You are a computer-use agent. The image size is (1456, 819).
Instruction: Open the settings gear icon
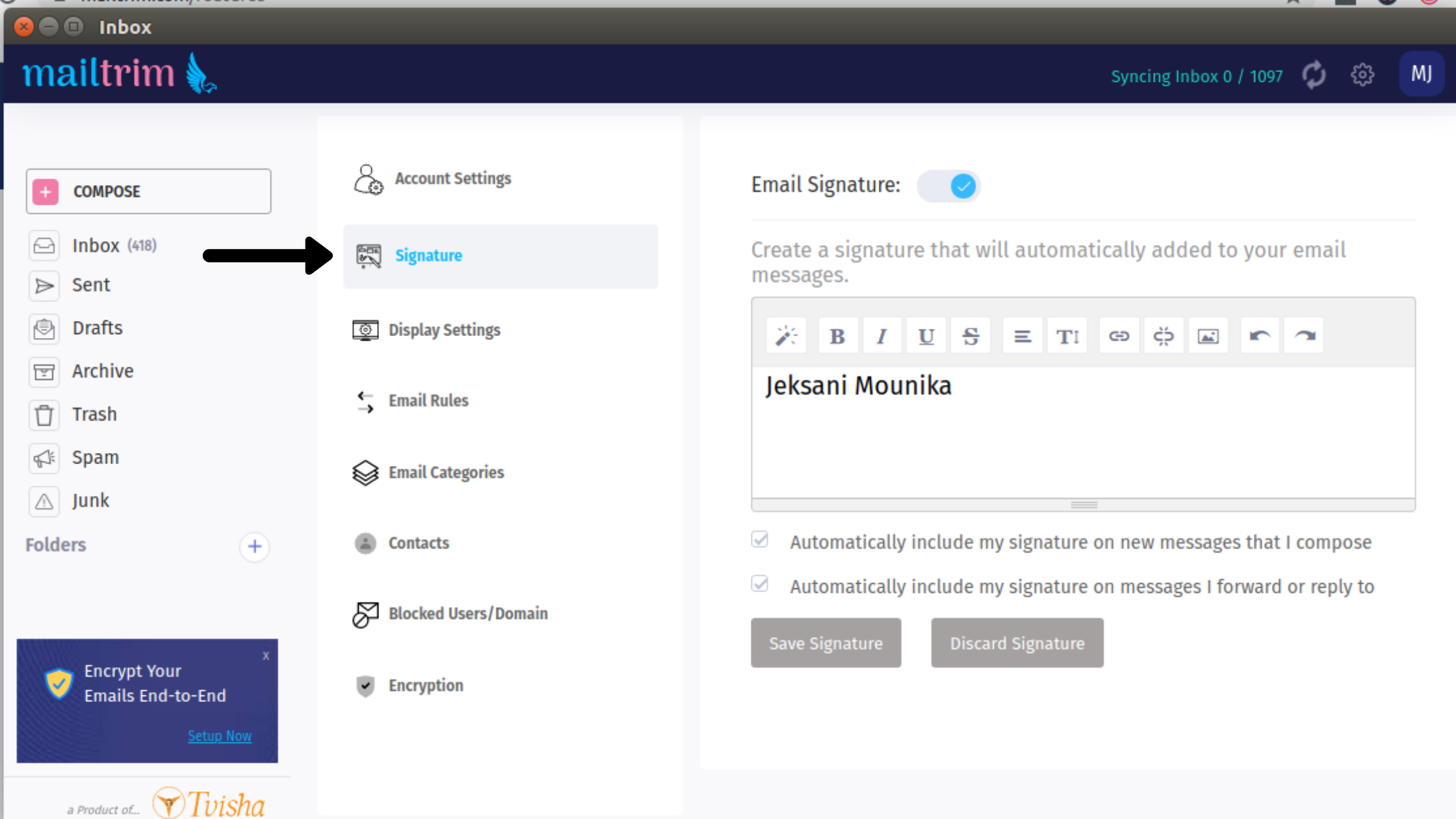coord(1362,75)
